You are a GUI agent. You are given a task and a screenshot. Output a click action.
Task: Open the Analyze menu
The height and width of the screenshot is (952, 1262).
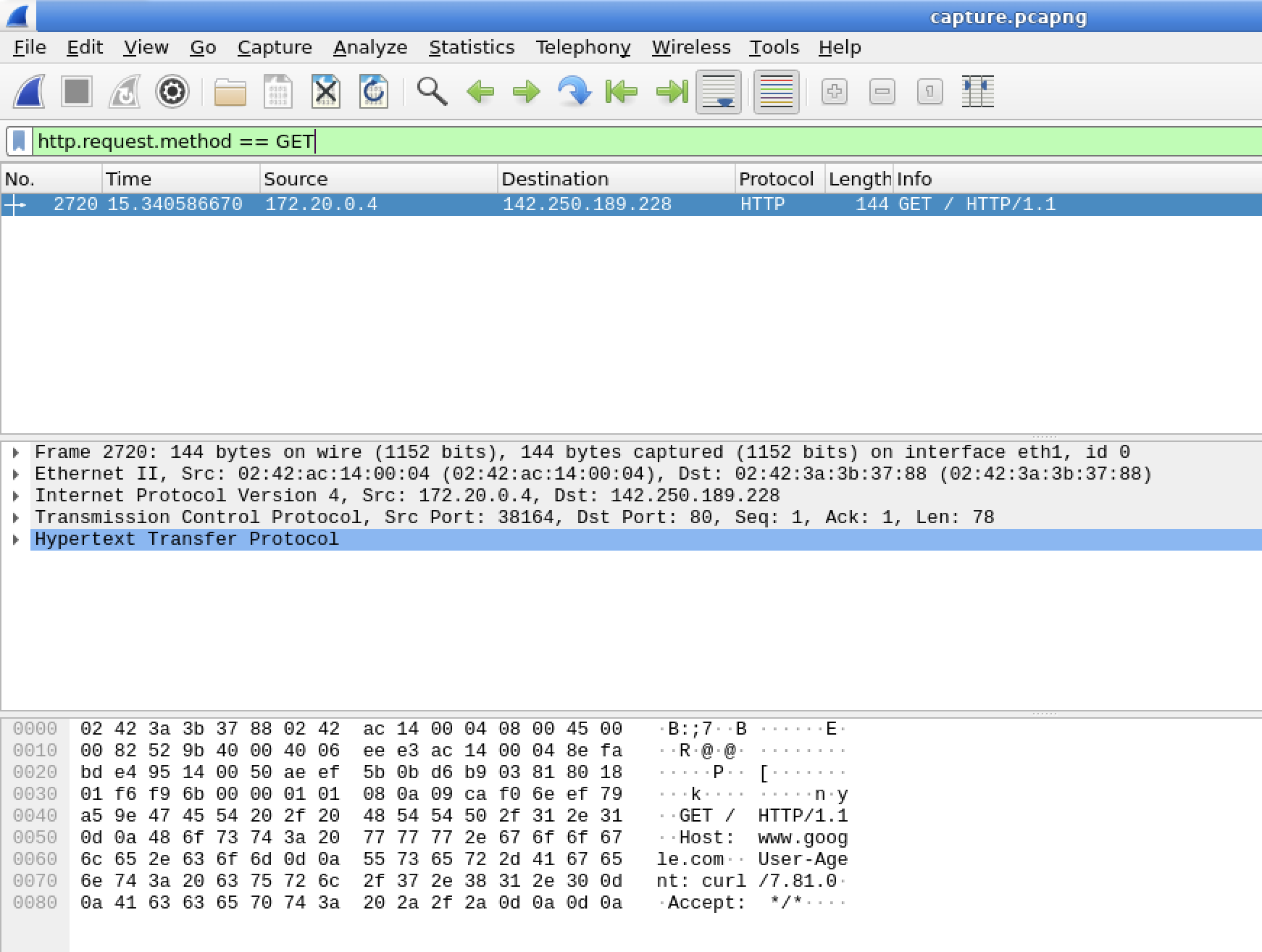pyautogui.click(x=370, y=47)
